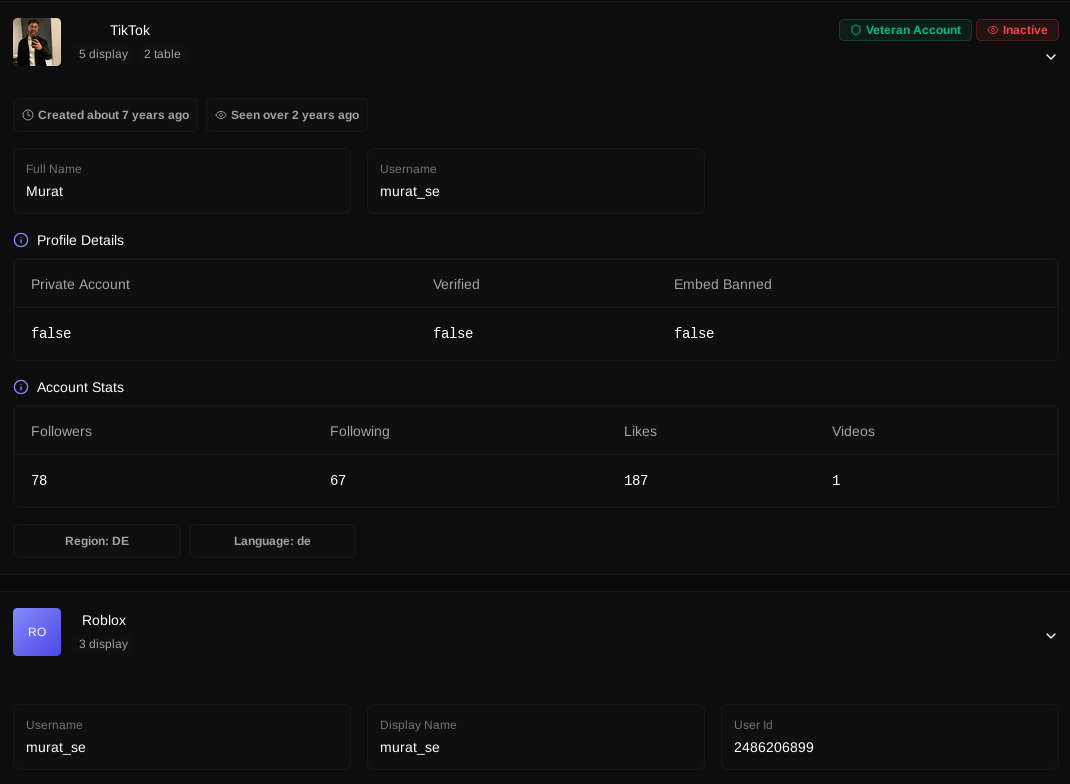Select the TikTok Full Name field Murat
Image resolution: width=1070 pixels, height=784 pixels.
pyautogui.click(x=182, y=181)
